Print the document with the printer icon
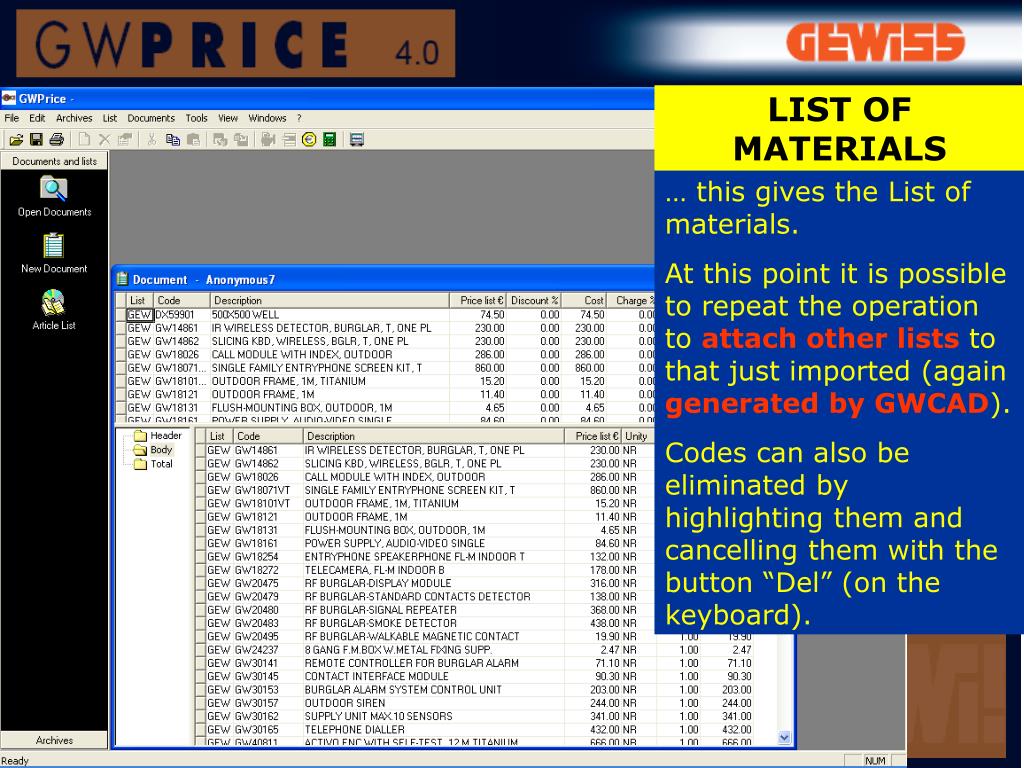The image size is (1024, 768). [x=57, y=139]
